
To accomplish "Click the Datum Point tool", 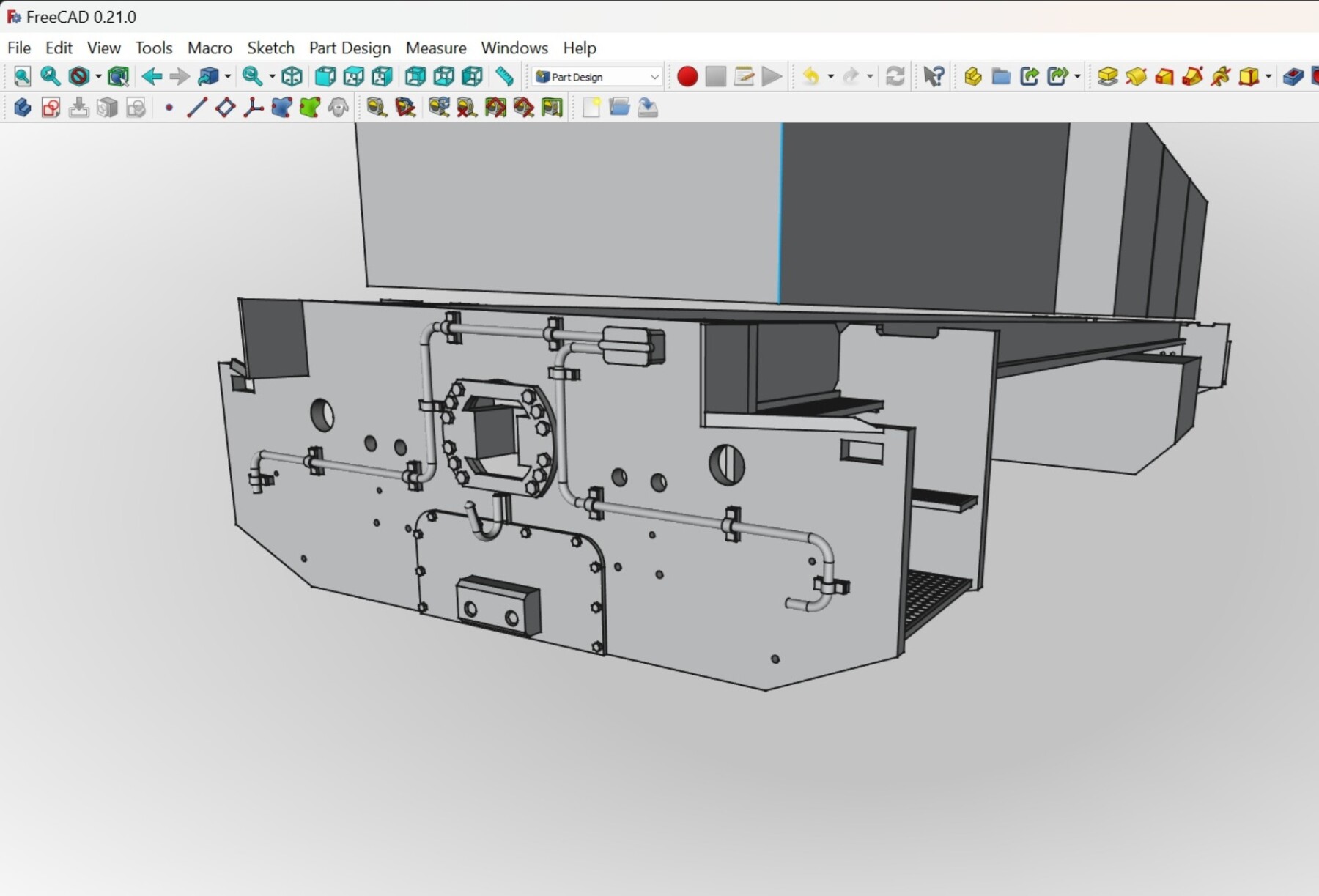I will coord(169,108).
